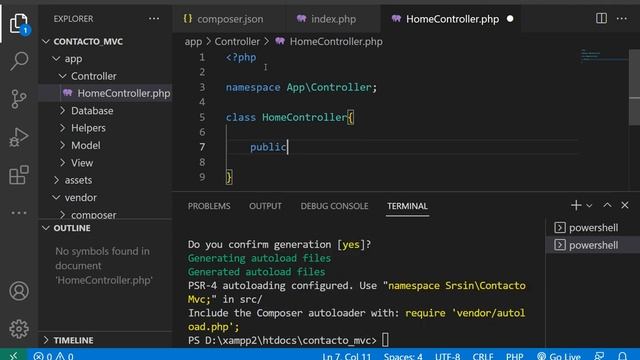This screenshot has height=360, width=640.
Task: Split the editor right
Action: pyautogui.click(x=601, y=18)
